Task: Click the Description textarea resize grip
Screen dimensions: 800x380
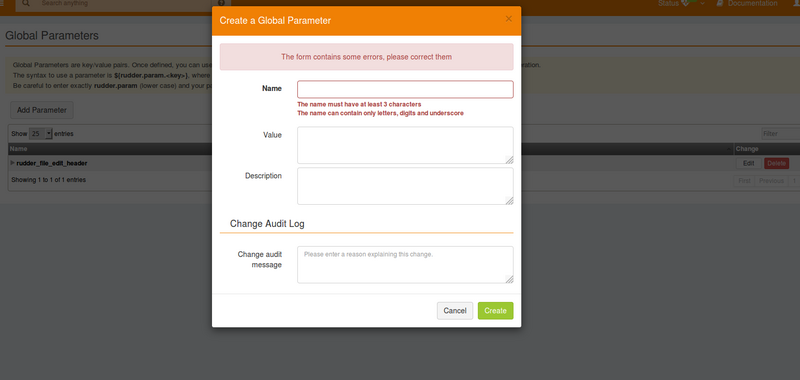Action: pos(509,200)
